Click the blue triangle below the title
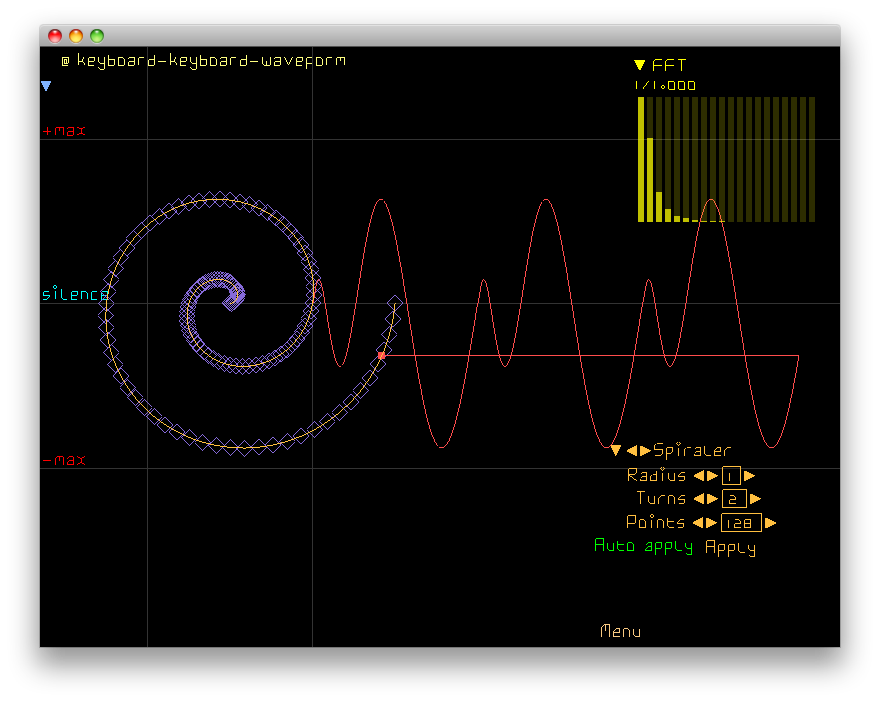Image resolution: width=880 pixels, height=702 pixels. pyautogui.click(x=46, y=87)
